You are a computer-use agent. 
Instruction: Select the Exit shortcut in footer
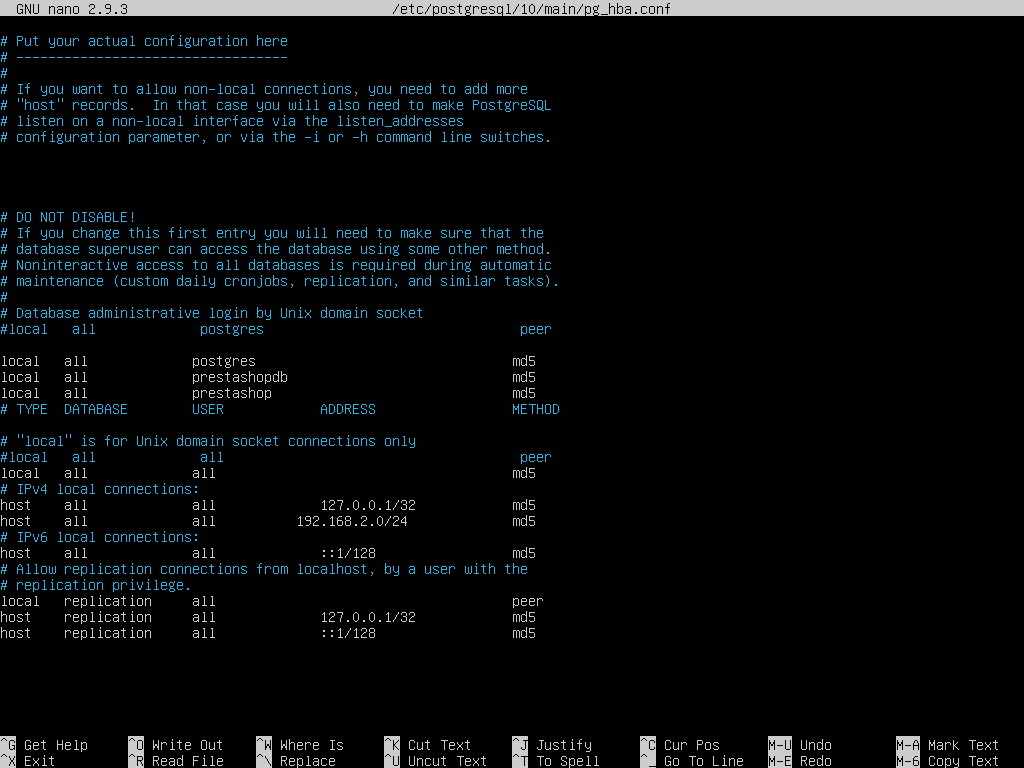39,761
